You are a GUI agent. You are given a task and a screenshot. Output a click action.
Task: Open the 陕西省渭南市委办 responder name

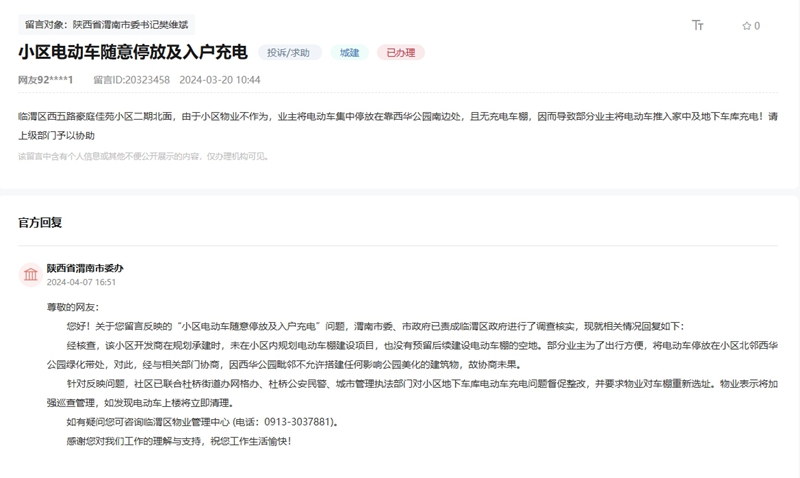click(x=85, y=268)
